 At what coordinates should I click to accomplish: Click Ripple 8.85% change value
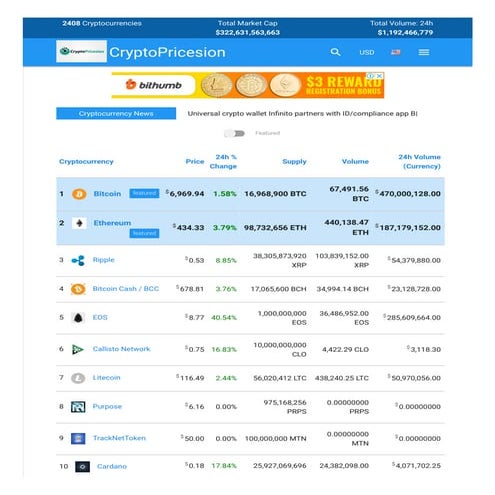click(226, 260)
